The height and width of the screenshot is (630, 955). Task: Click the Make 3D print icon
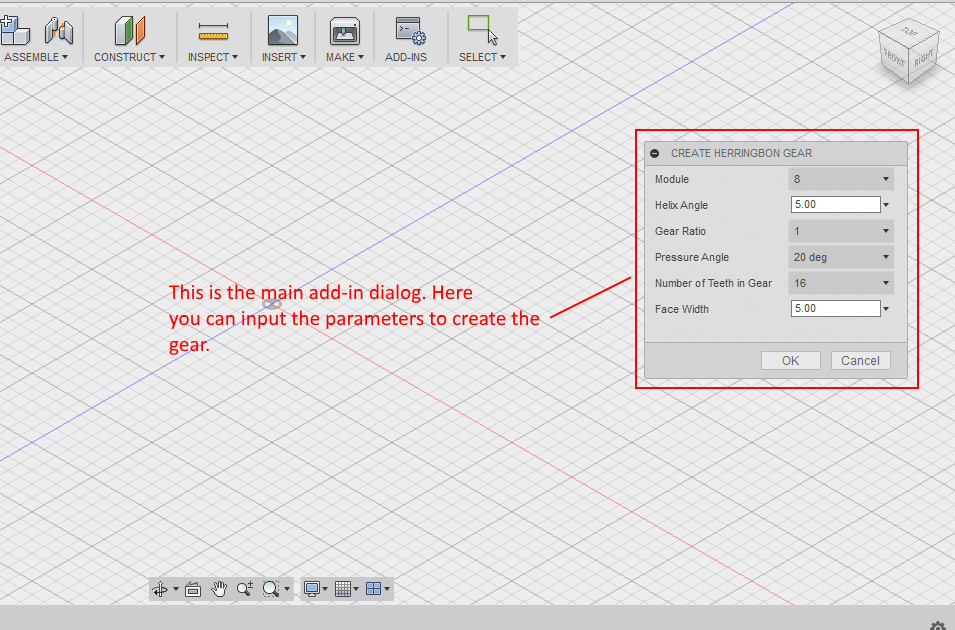345,31
